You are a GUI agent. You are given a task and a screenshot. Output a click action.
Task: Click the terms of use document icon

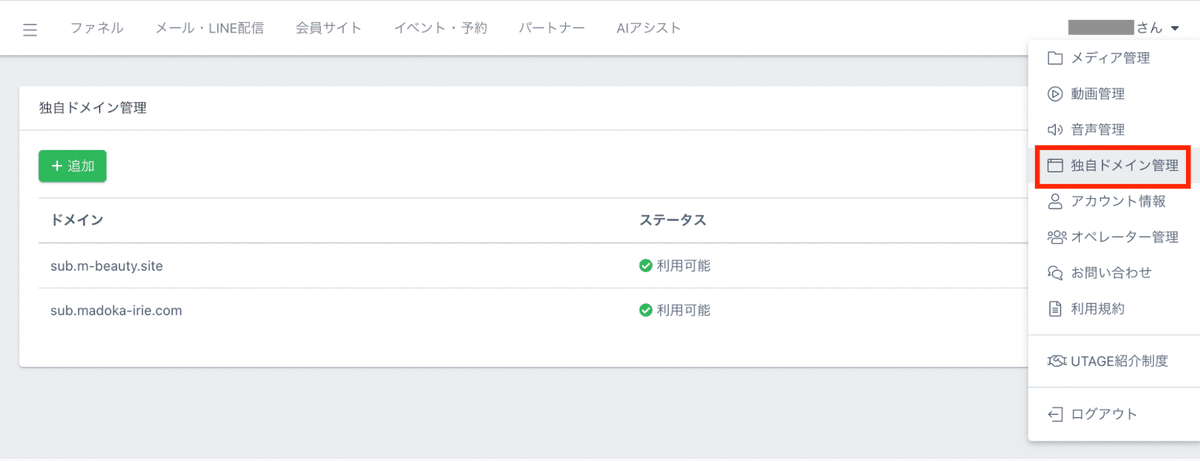click(x=1054, y=309)
